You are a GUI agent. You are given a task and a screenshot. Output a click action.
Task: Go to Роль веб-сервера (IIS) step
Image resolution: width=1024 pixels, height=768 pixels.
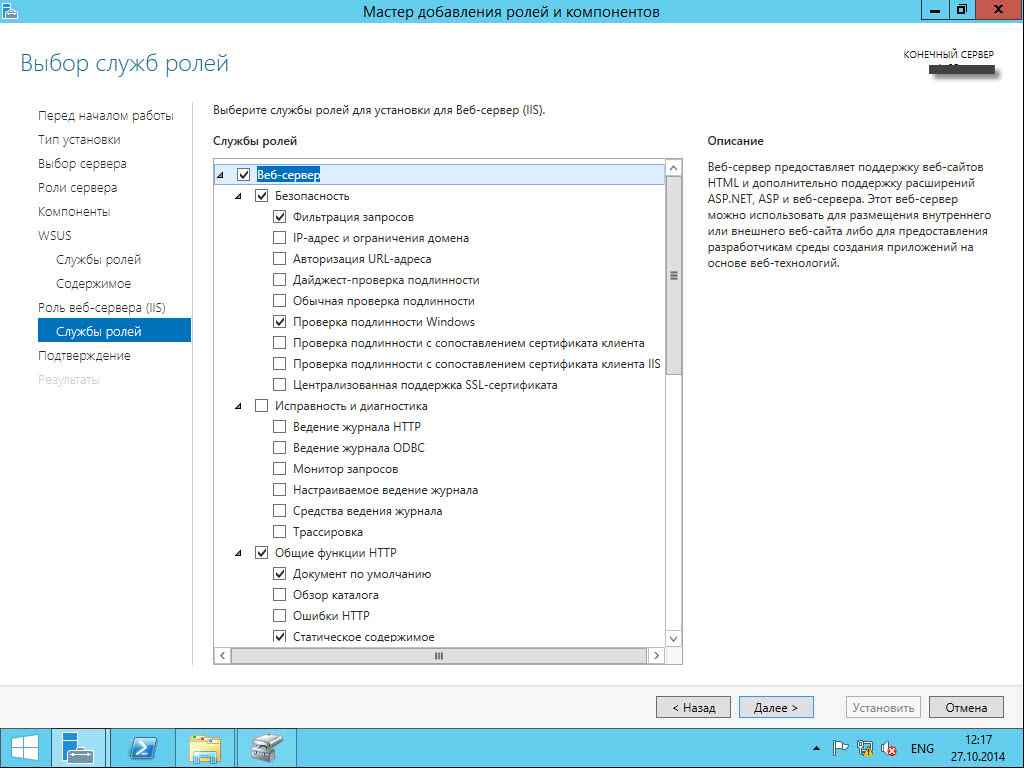pos(102,308)
